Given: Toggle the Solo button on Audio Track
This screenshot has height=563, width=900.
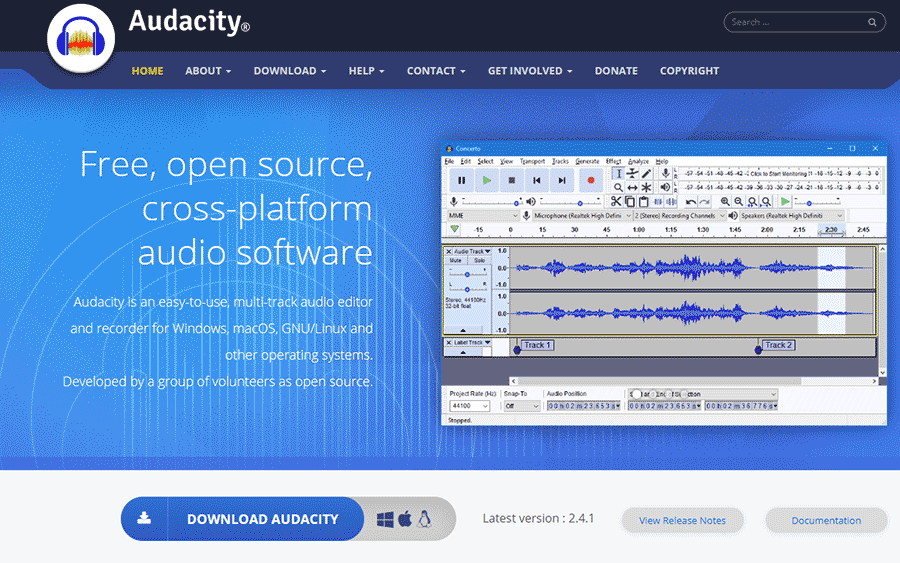Looking at the screenshot, I should coord(479,261).
